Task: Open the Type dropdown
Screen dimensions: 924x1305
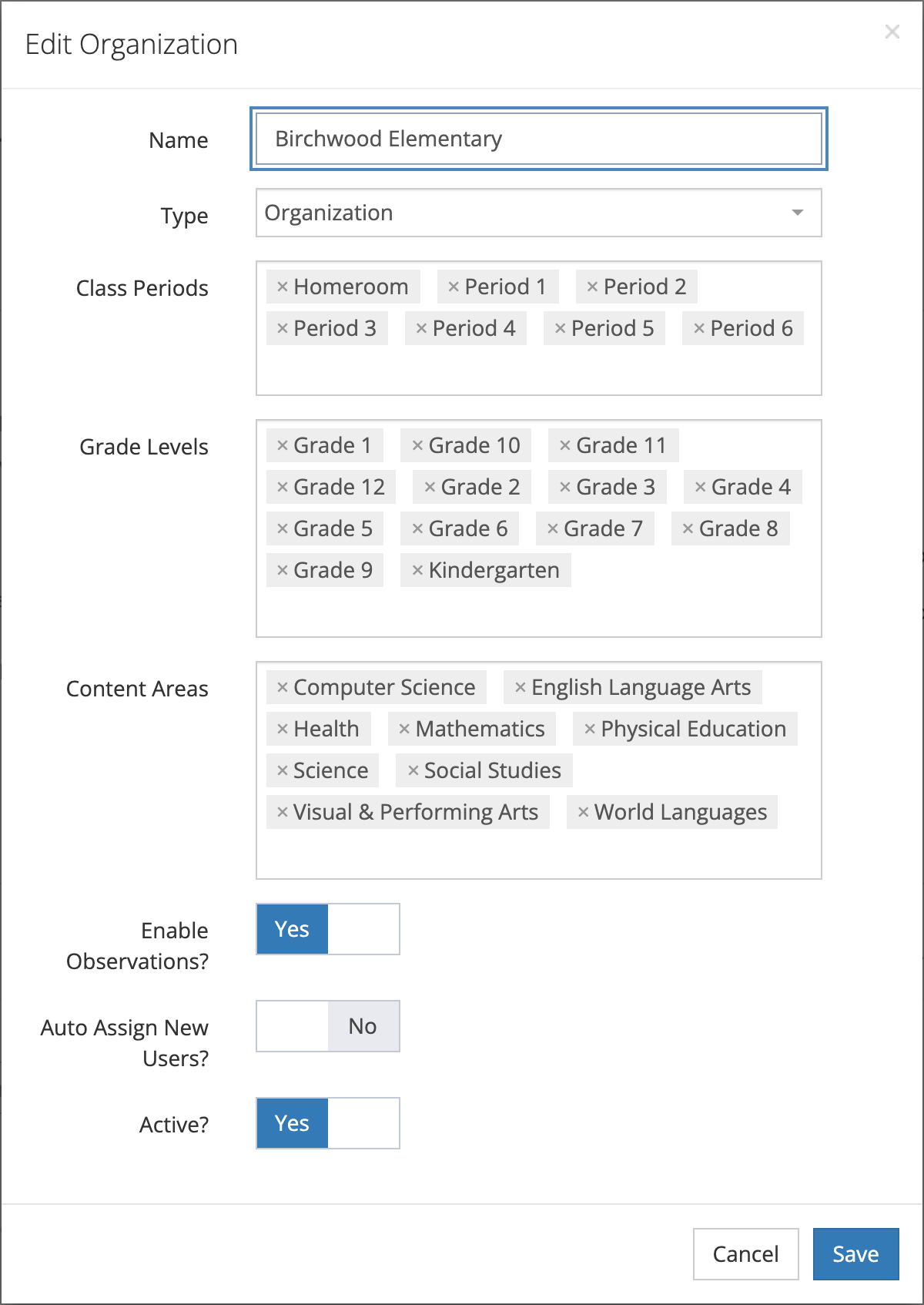Action: (x=539, y=213)
